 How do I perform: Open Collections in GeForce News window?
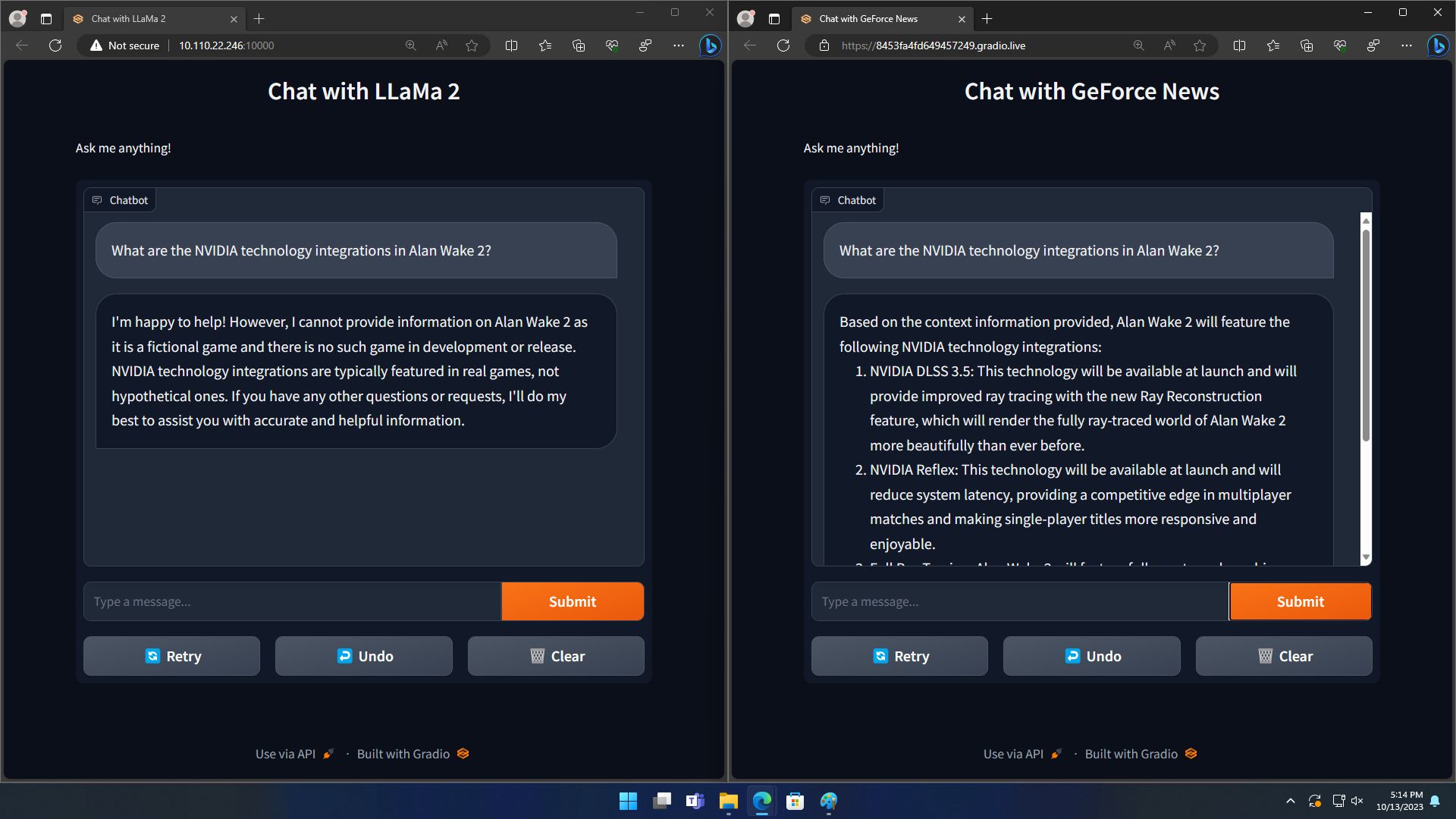coord(1307,45)
